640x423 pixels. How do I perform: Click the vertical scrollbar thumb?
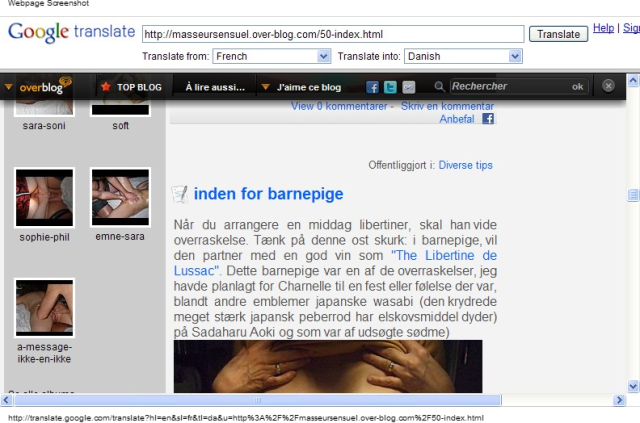point(633,195)
